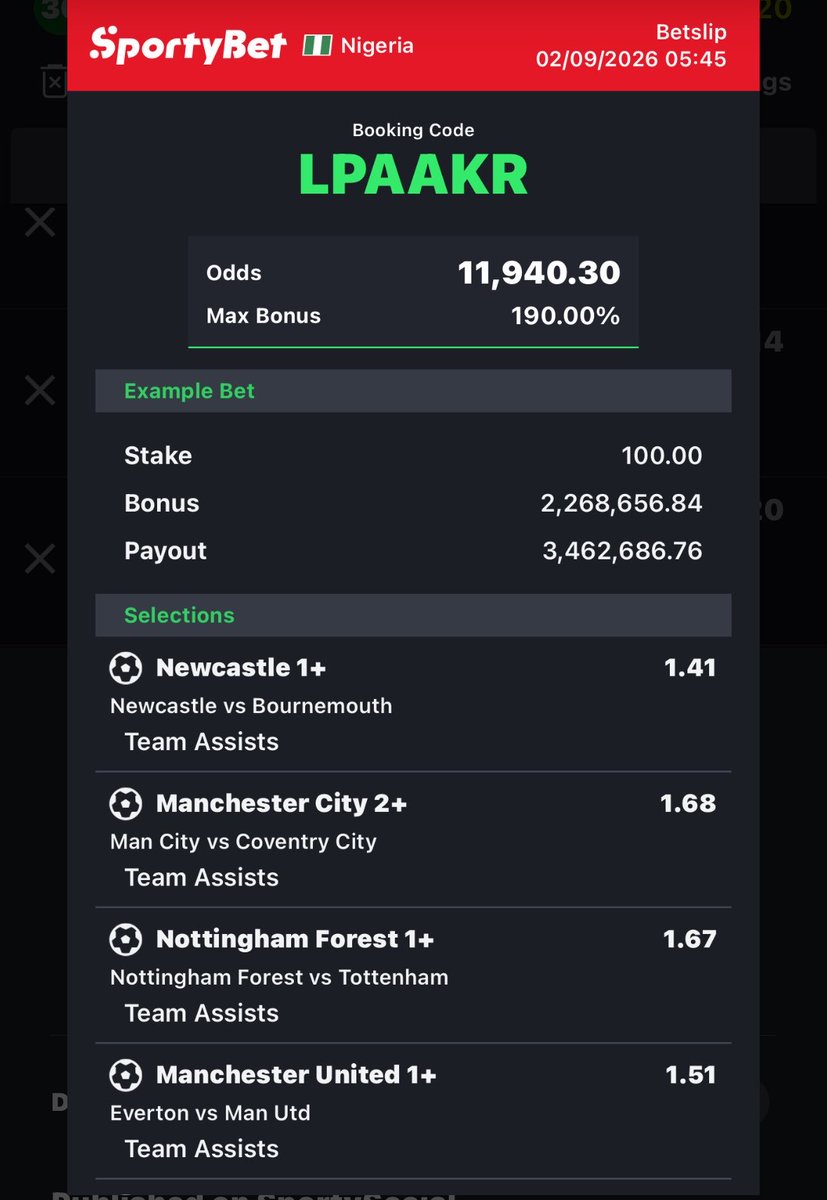Tap the Newcastle 1+ football icon
The height and width of the screenshot is (1200, 827).
click(x=125, y=667)
